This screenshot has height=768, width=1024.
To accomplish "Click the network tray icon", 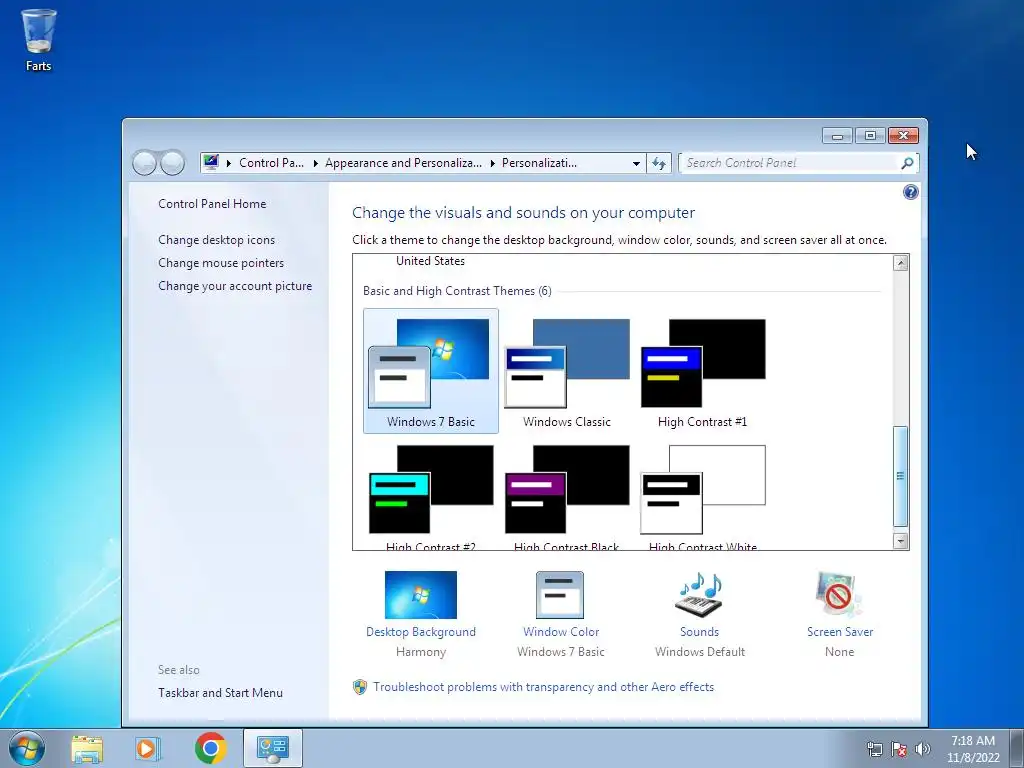I will pos(874,749).
